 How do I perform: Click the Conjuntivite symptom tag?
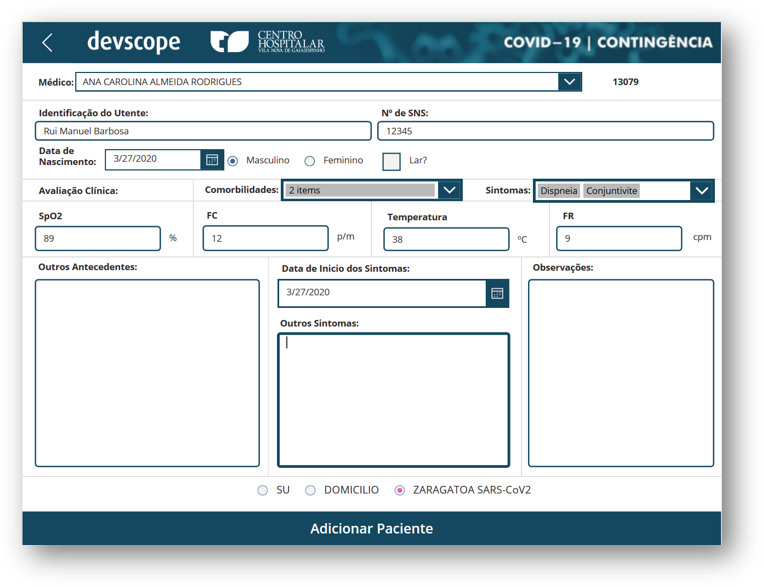(611, 190)
